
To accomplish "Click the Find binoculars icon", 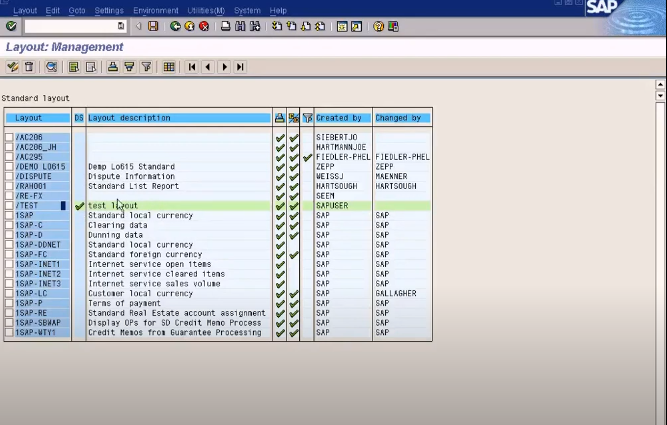I will click(240, 26).
